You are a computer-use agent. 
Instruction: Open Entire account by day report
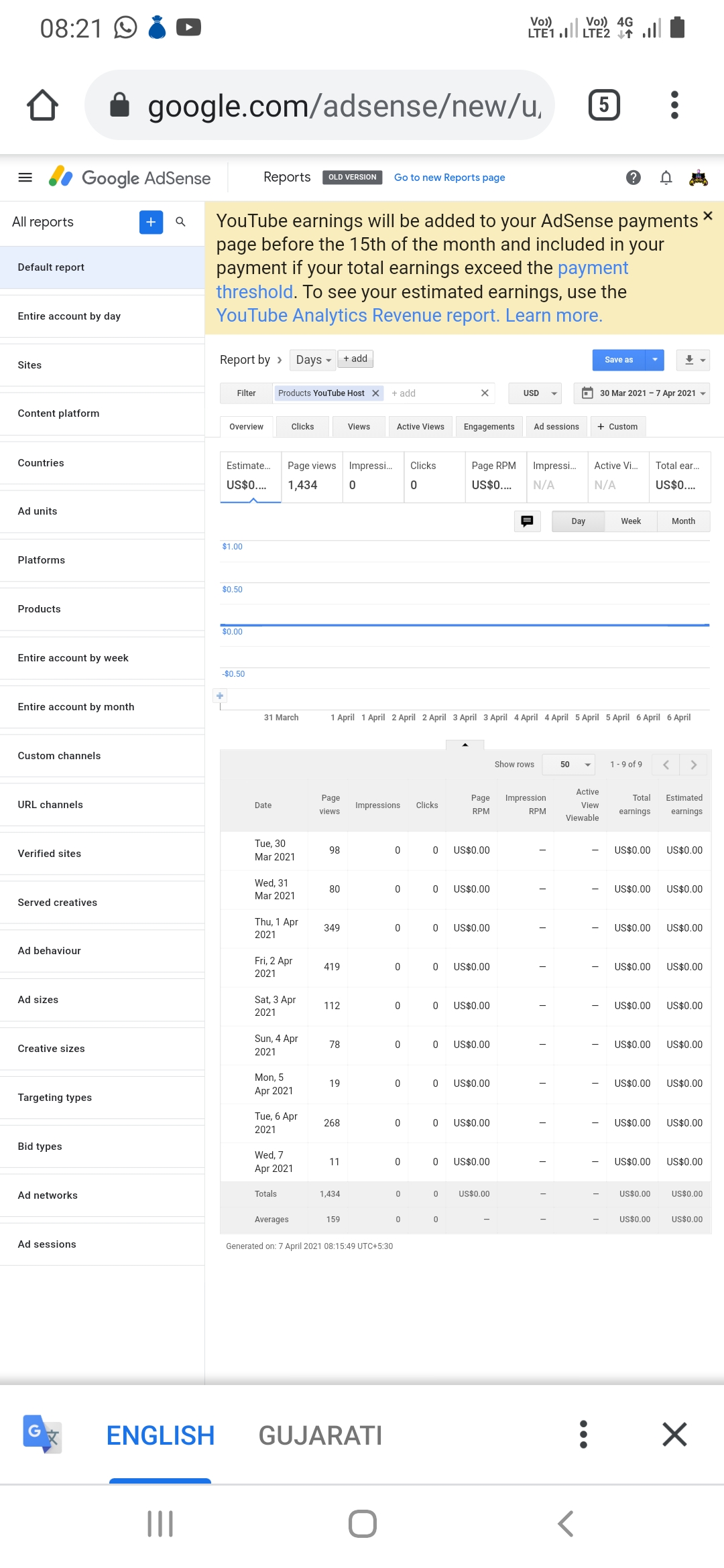[x=102, y=316]
